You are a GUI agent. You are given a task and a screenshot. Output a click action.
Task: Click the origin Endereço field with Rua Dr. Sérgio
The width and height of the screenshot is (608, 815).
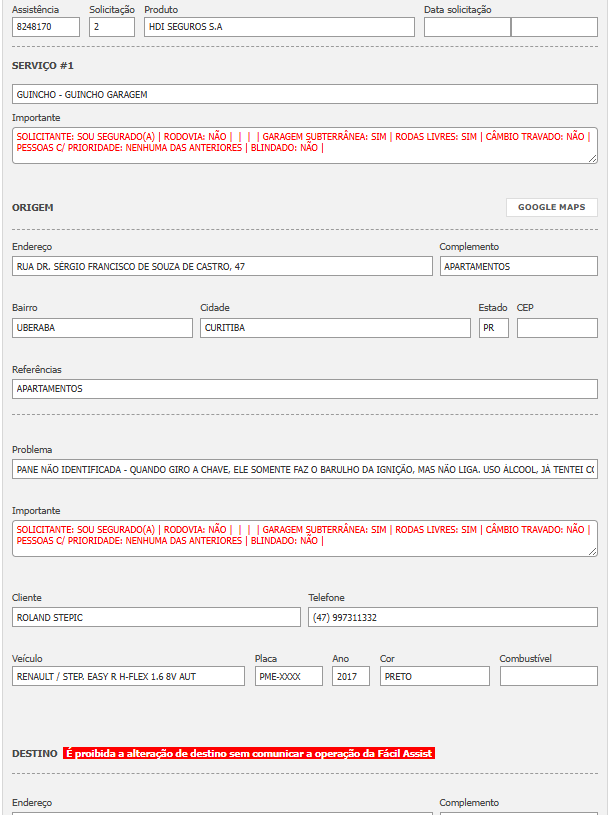(x=222, y=266)
